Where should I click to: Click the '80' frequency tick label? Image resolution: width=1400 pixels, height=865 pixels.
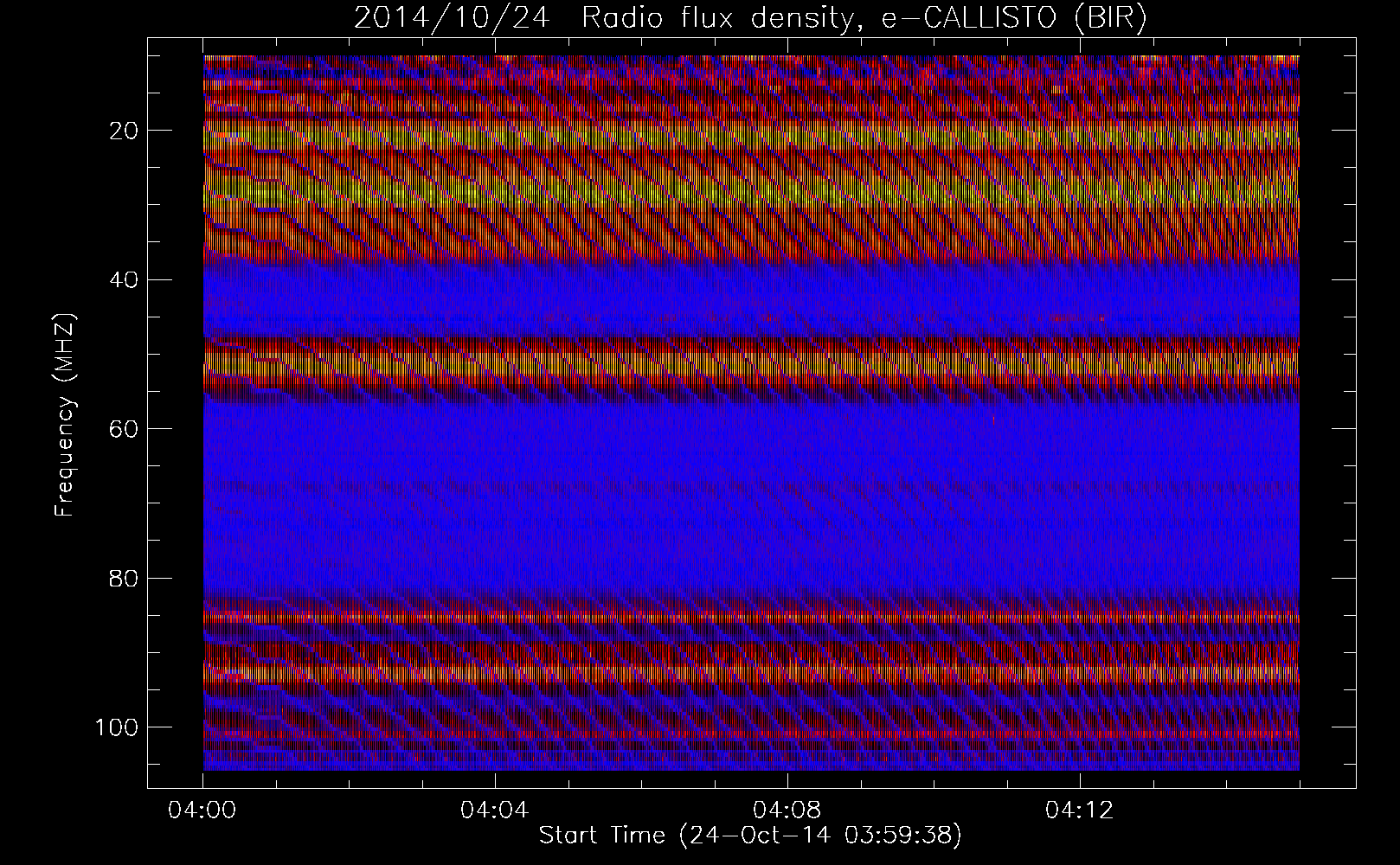tap(123, 578)
